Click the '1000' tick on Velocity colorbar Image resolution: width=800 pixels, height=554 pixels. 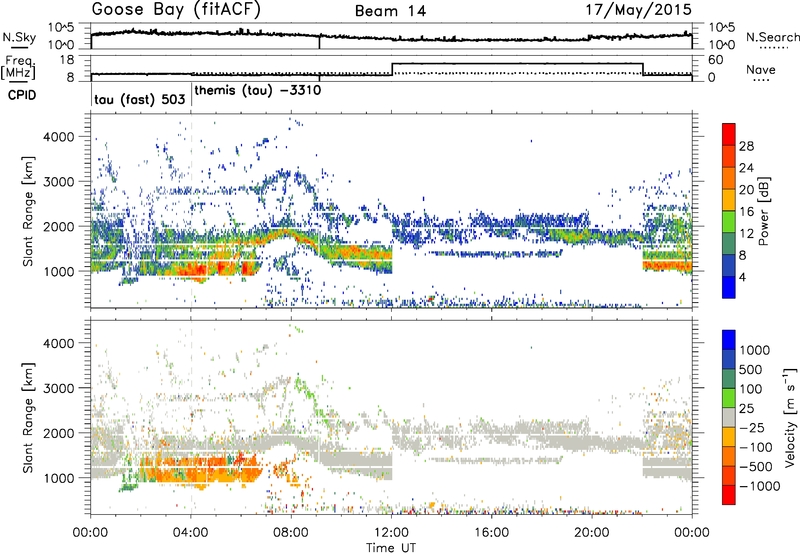(x=754, y=350)
